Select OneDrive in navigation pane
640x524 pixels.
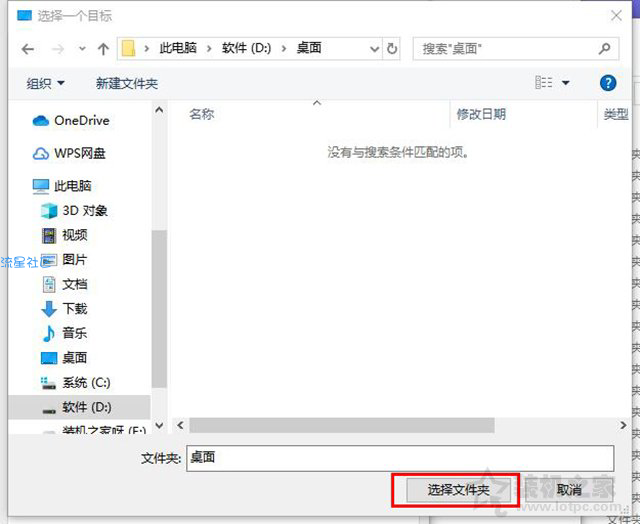71,120
